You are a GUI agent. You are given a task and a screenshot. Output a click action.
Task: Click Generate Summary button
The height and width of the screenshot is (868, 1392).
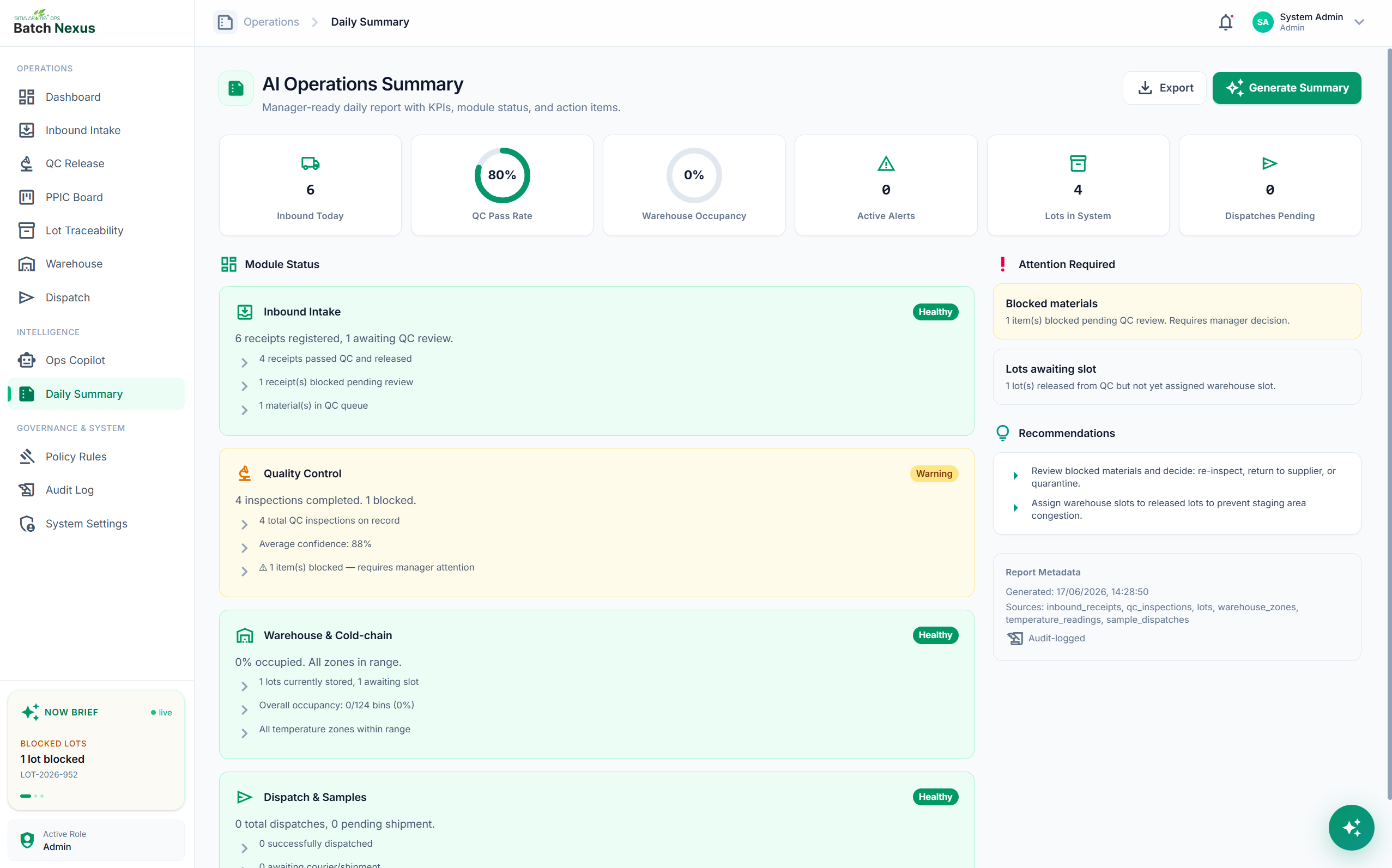[x=1286, y=88]
